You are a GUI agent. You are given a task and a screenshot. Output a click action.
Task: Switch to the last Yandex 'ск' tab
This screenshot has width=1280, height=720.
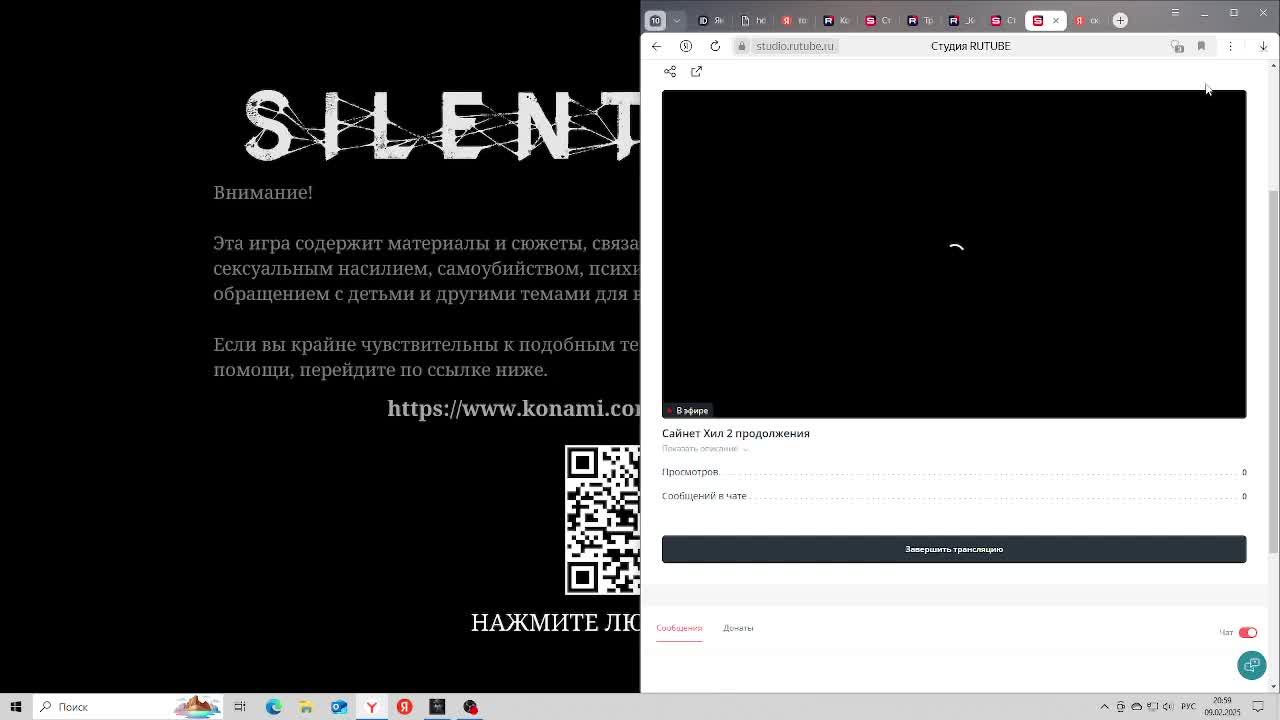1086,20
